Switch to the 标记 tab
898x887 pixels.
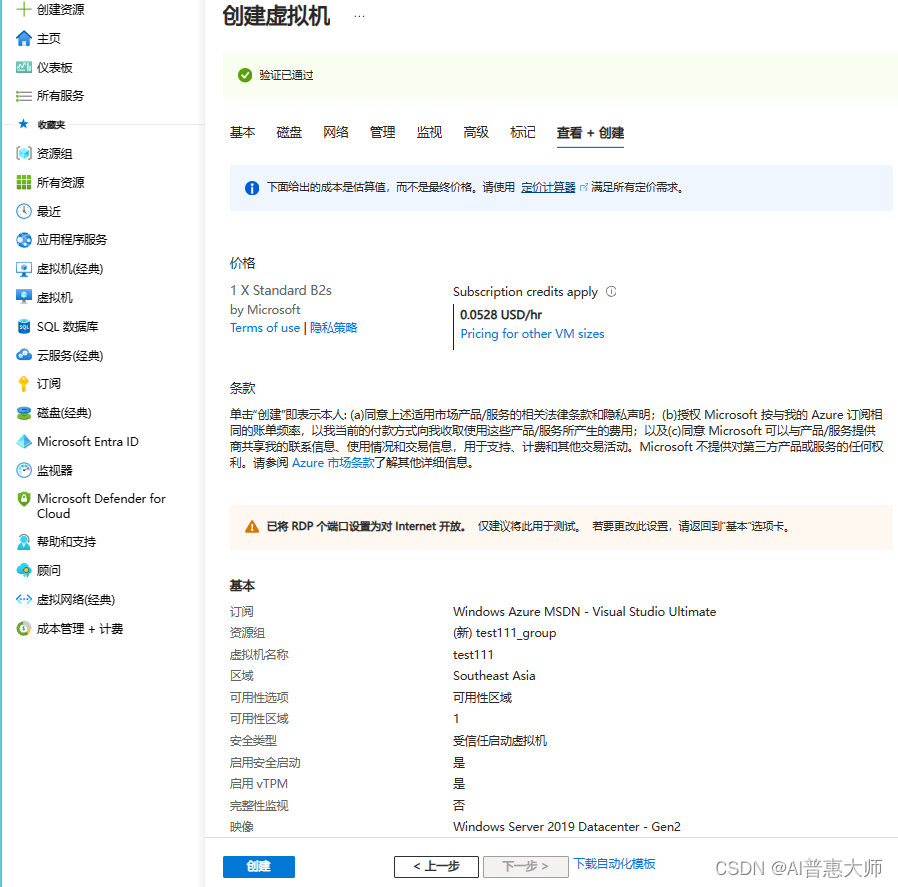(x=523, y=132)
